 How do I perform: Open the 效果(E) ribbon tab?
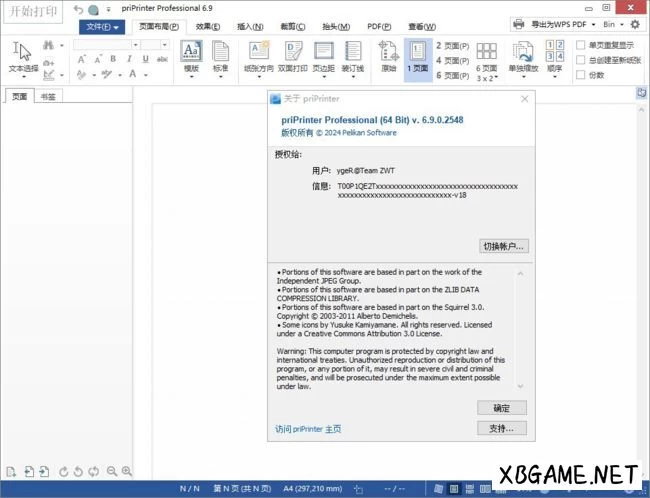pyautogui.click(x=208, y=26)
